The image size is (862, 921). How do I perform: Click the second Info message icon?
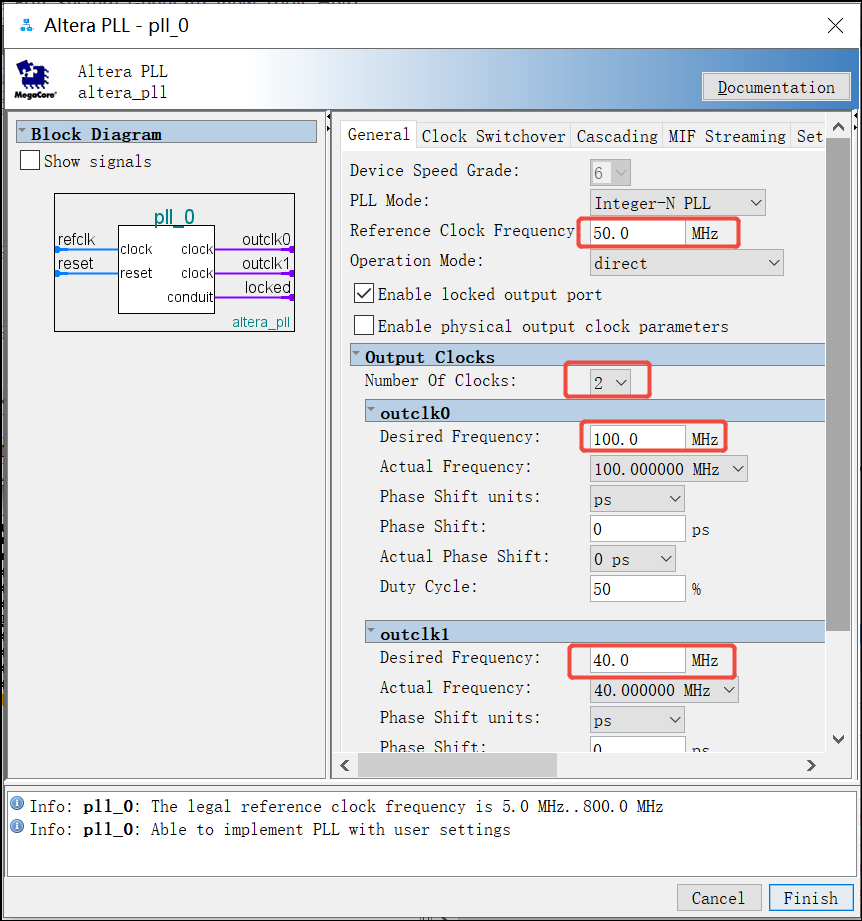[x=17, y=826]
